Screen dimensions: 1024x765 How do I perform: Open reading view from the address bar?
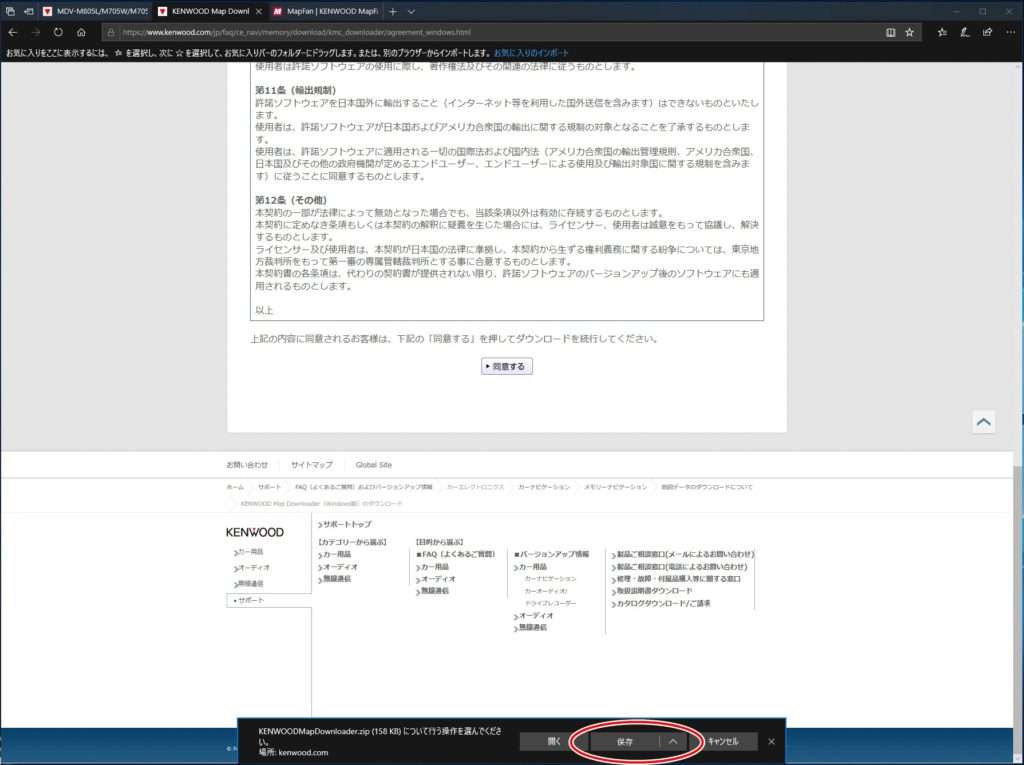pos(890,32)
